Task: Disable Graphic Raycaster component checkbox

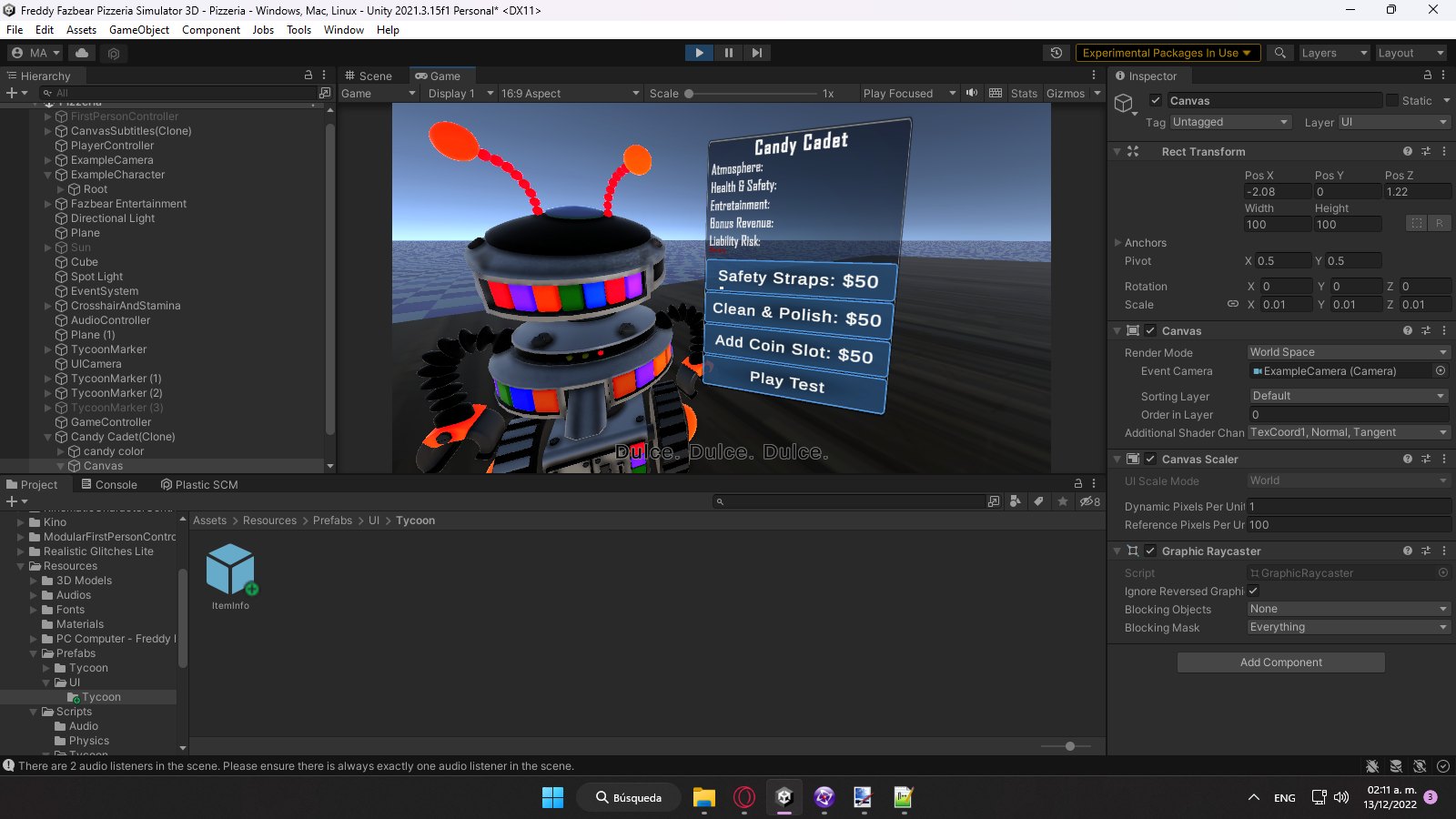Action: (x=1150, y=551)
